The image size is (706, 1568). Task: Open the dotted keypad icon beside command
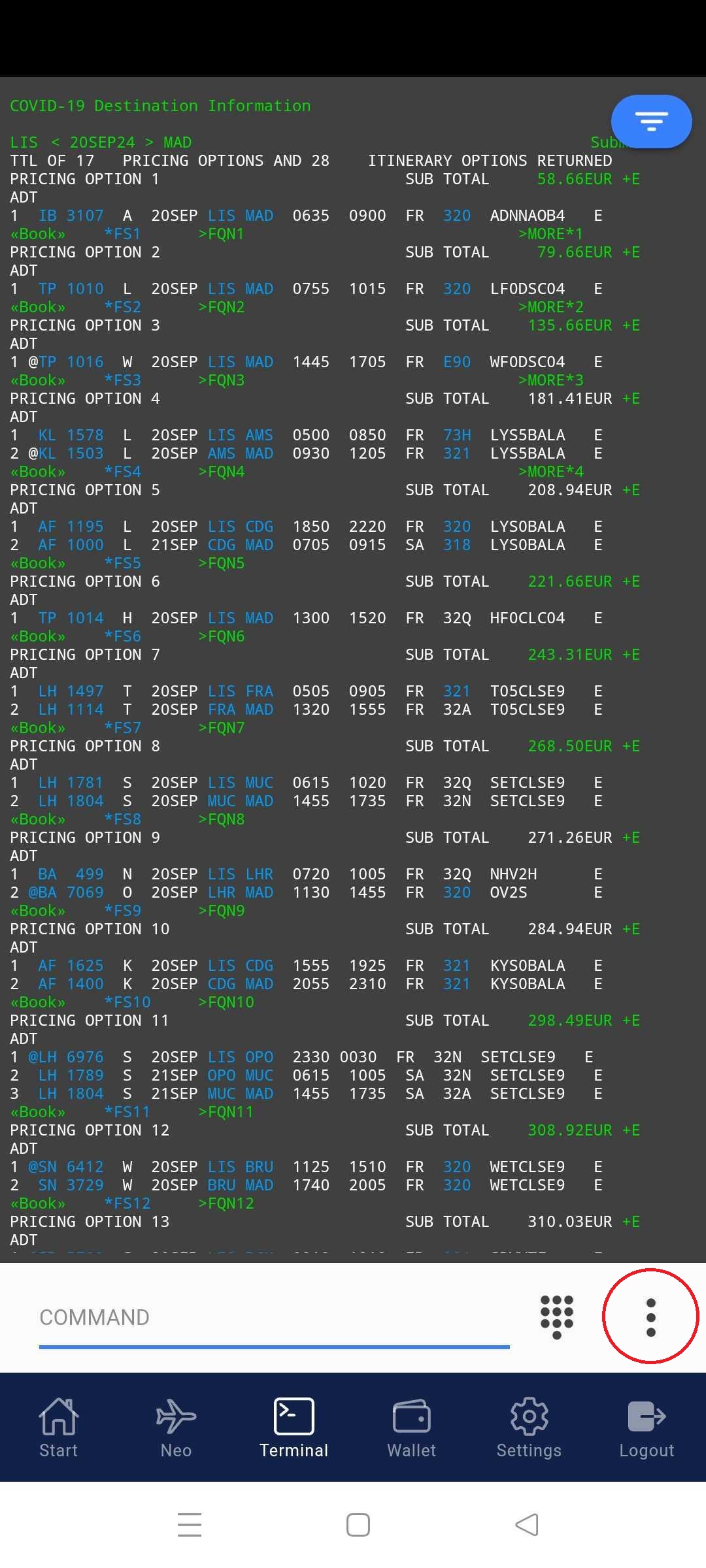point(557,1317)
